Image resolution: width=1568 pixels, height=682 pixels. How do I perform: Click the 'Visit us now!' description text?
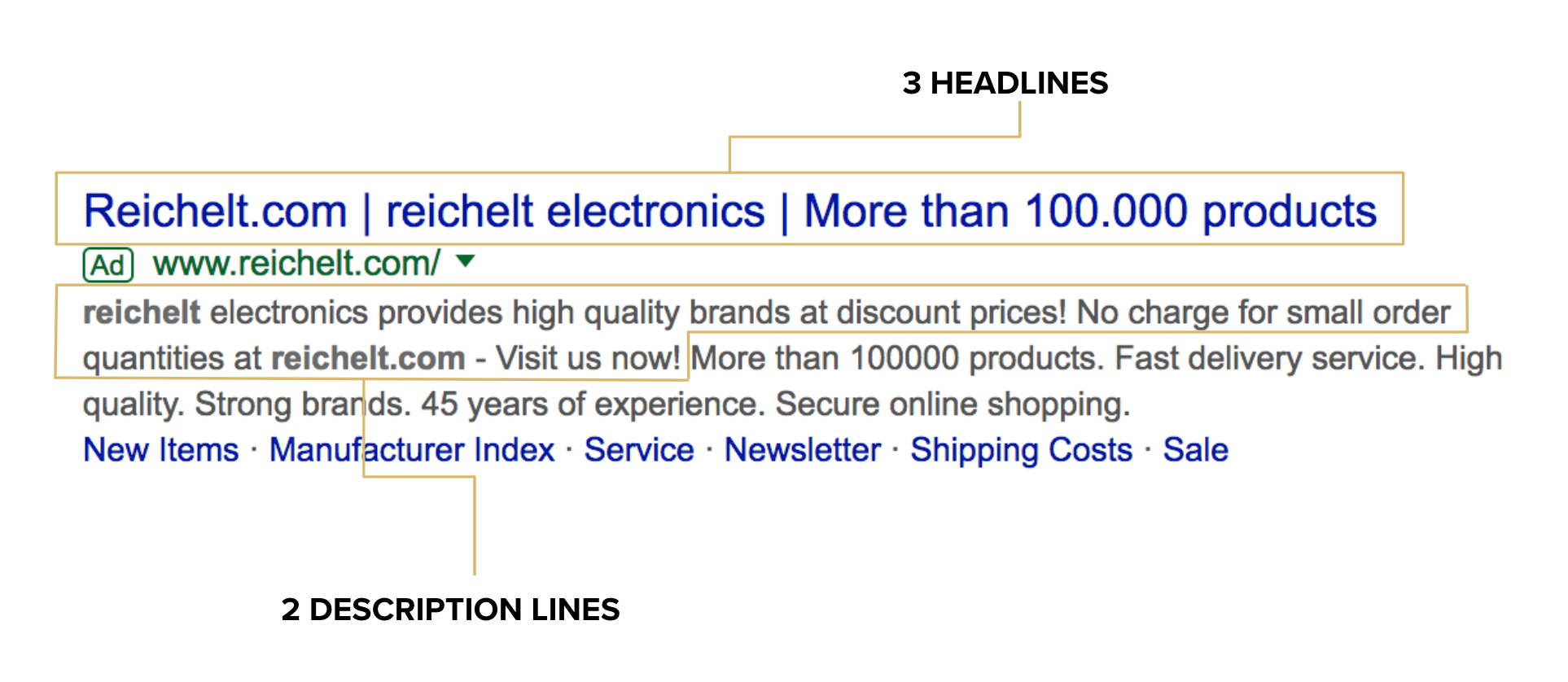588,358
